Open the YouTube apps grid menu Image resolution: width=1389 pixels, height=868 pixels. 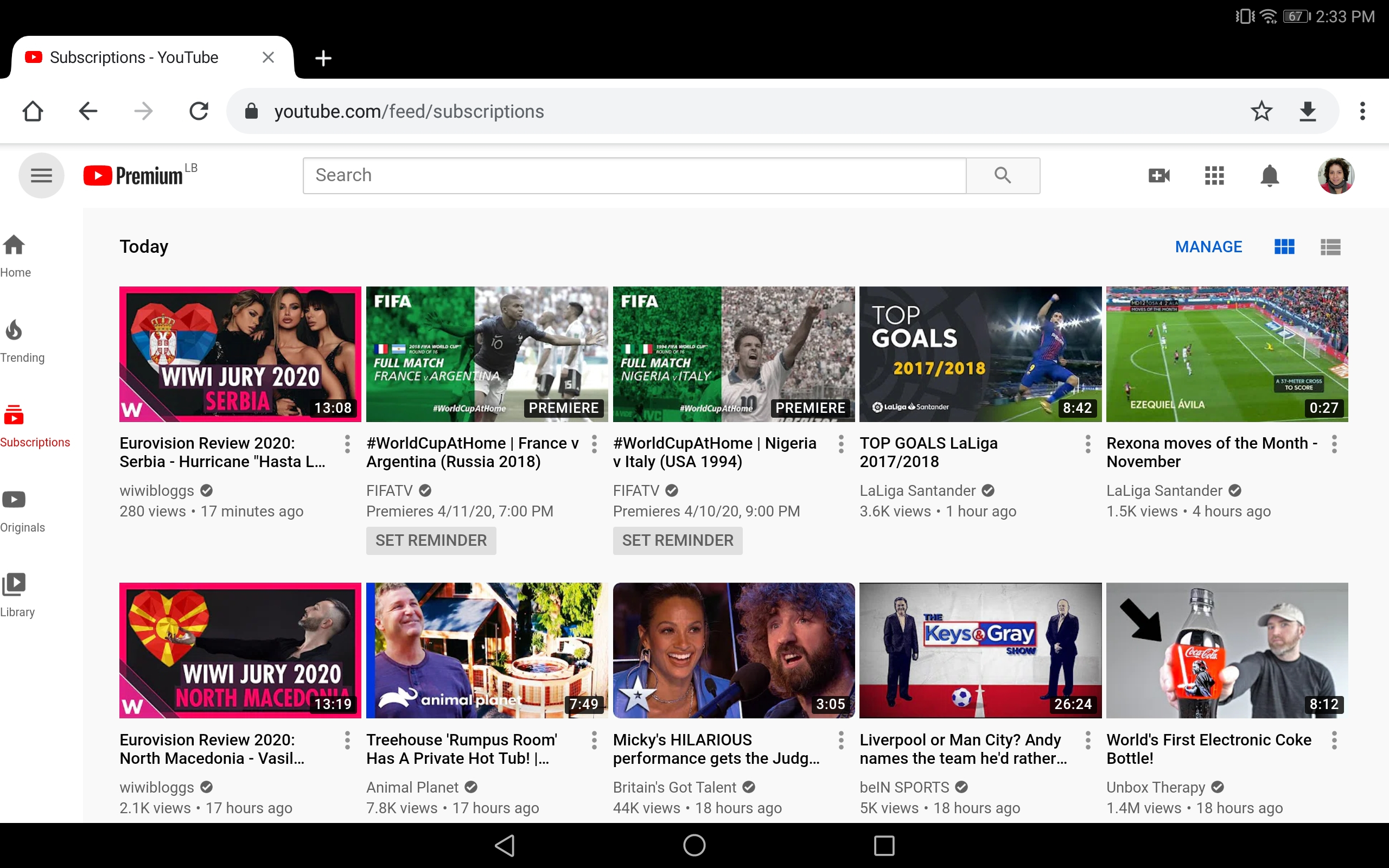(1214, 175)
